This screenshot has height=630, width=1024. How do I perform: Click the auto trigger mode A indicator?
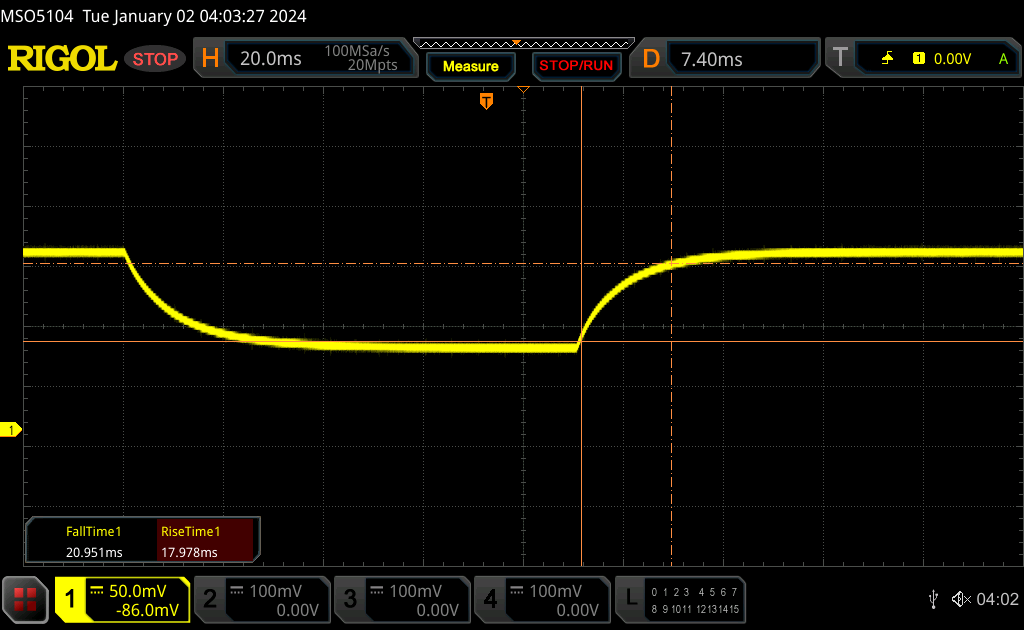coord(1003,59)
